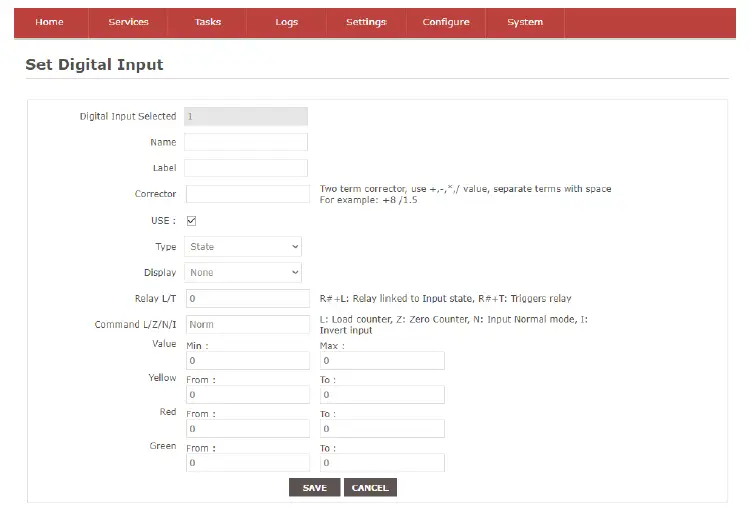
Task: Select the Corrector input field
Action: (247, 194)
